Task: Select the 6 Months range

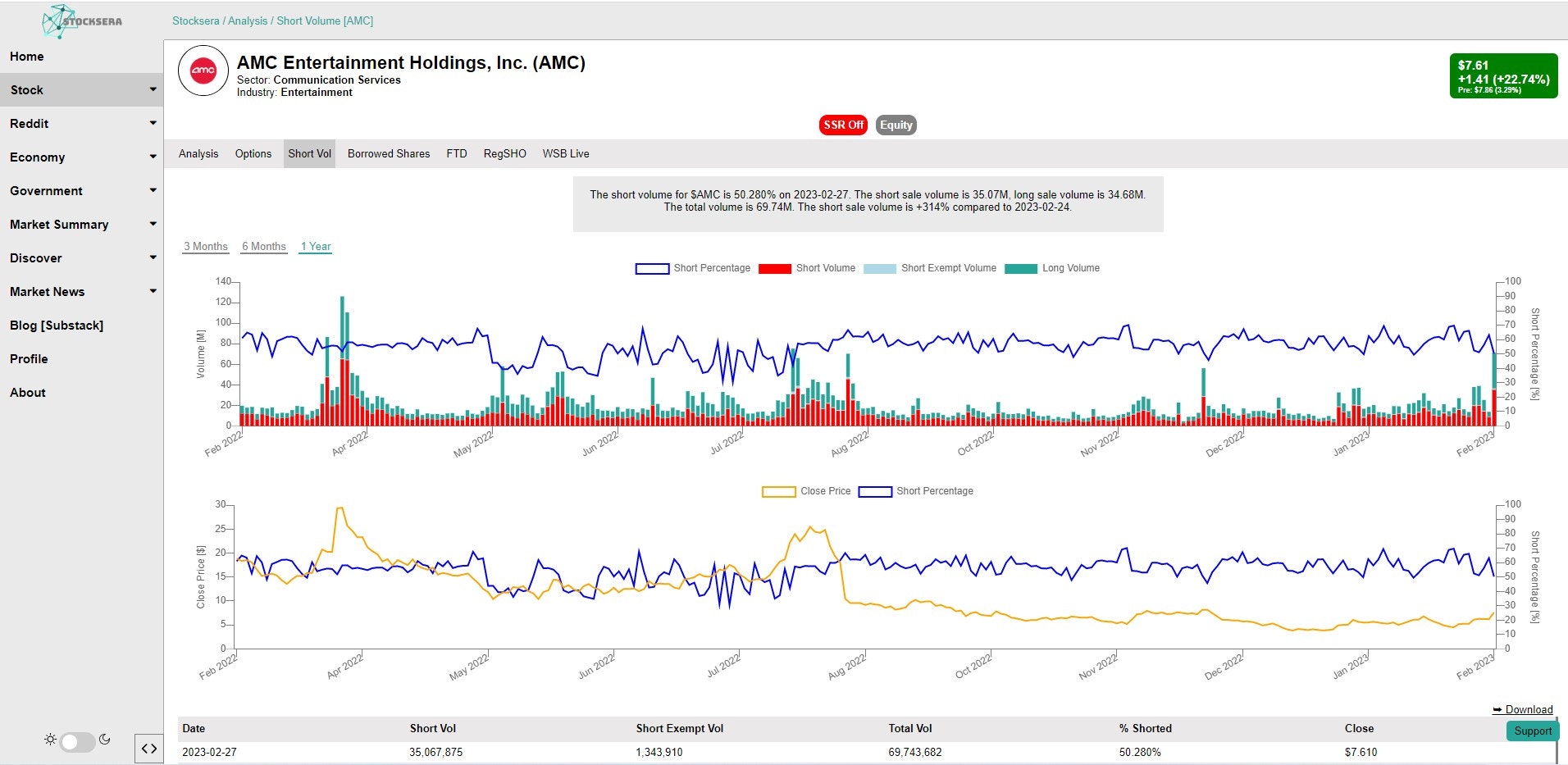Action: coord(264,247)
